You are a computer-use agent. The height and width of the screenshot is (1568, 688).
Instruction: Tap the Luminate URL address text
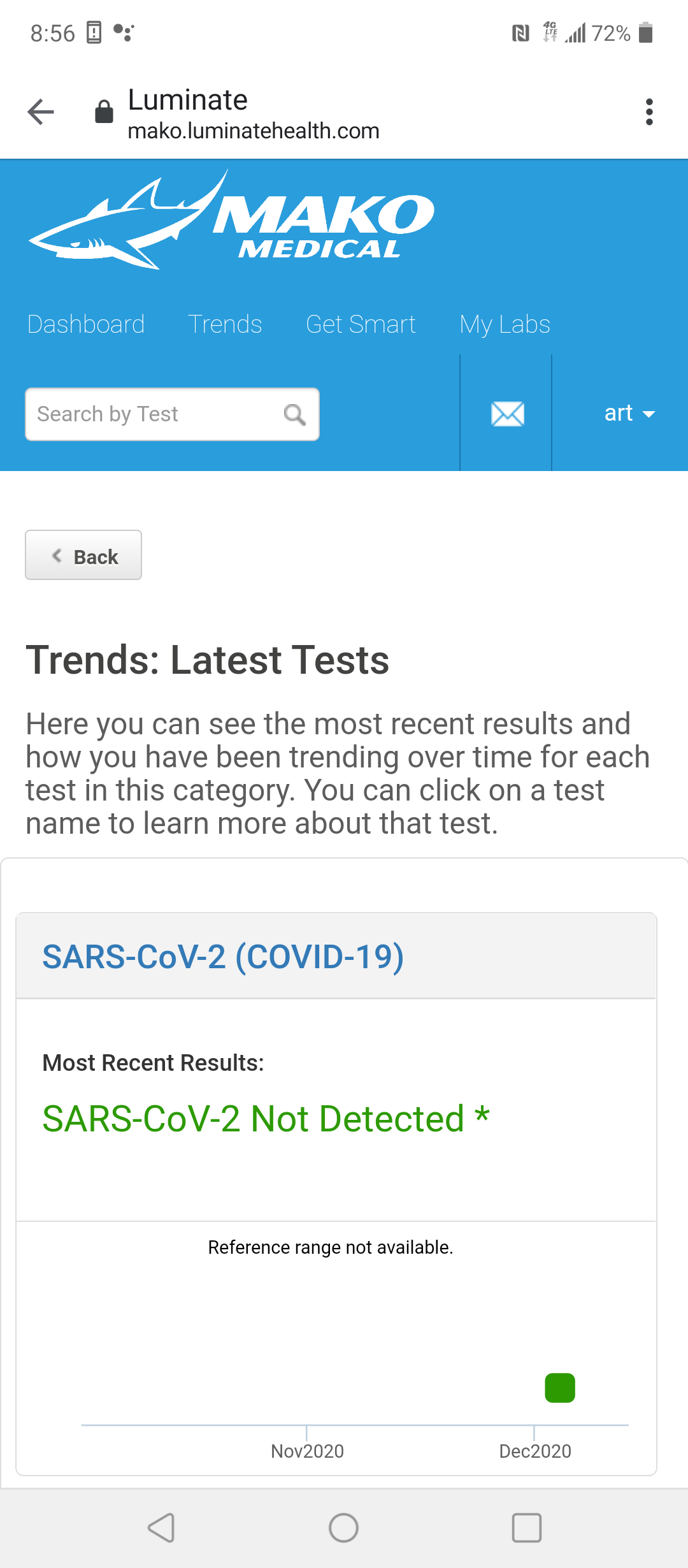pyautogui.click(x=253, y=131)
